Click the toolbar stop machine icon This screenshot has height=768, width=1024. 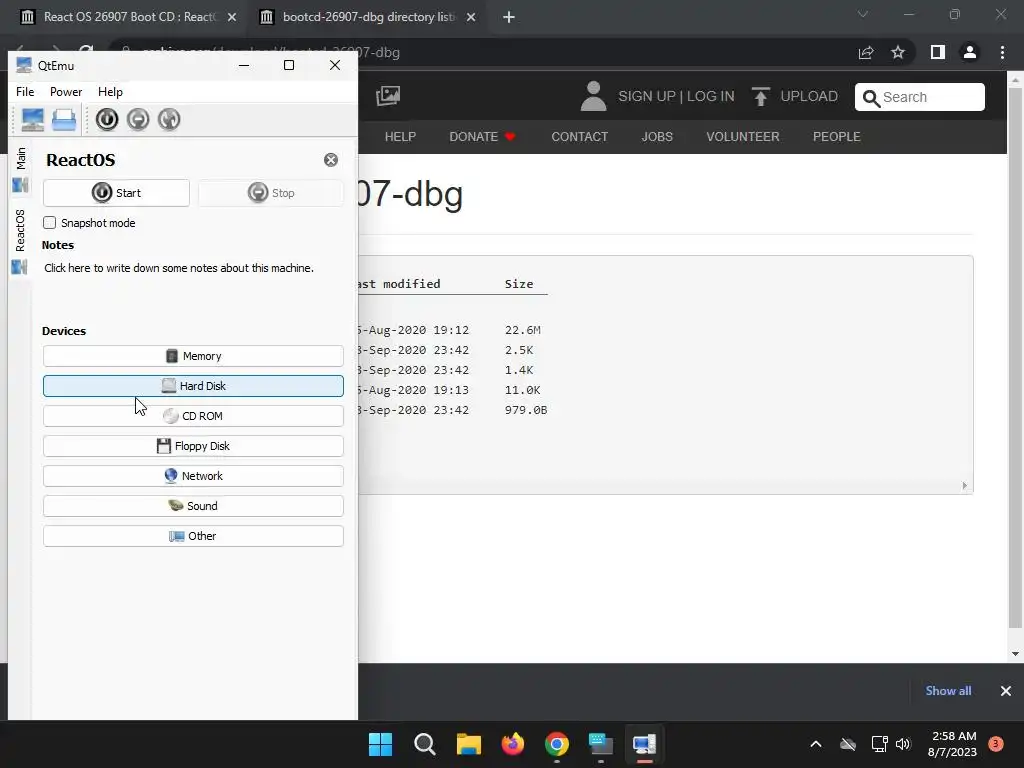click(138, 120)
